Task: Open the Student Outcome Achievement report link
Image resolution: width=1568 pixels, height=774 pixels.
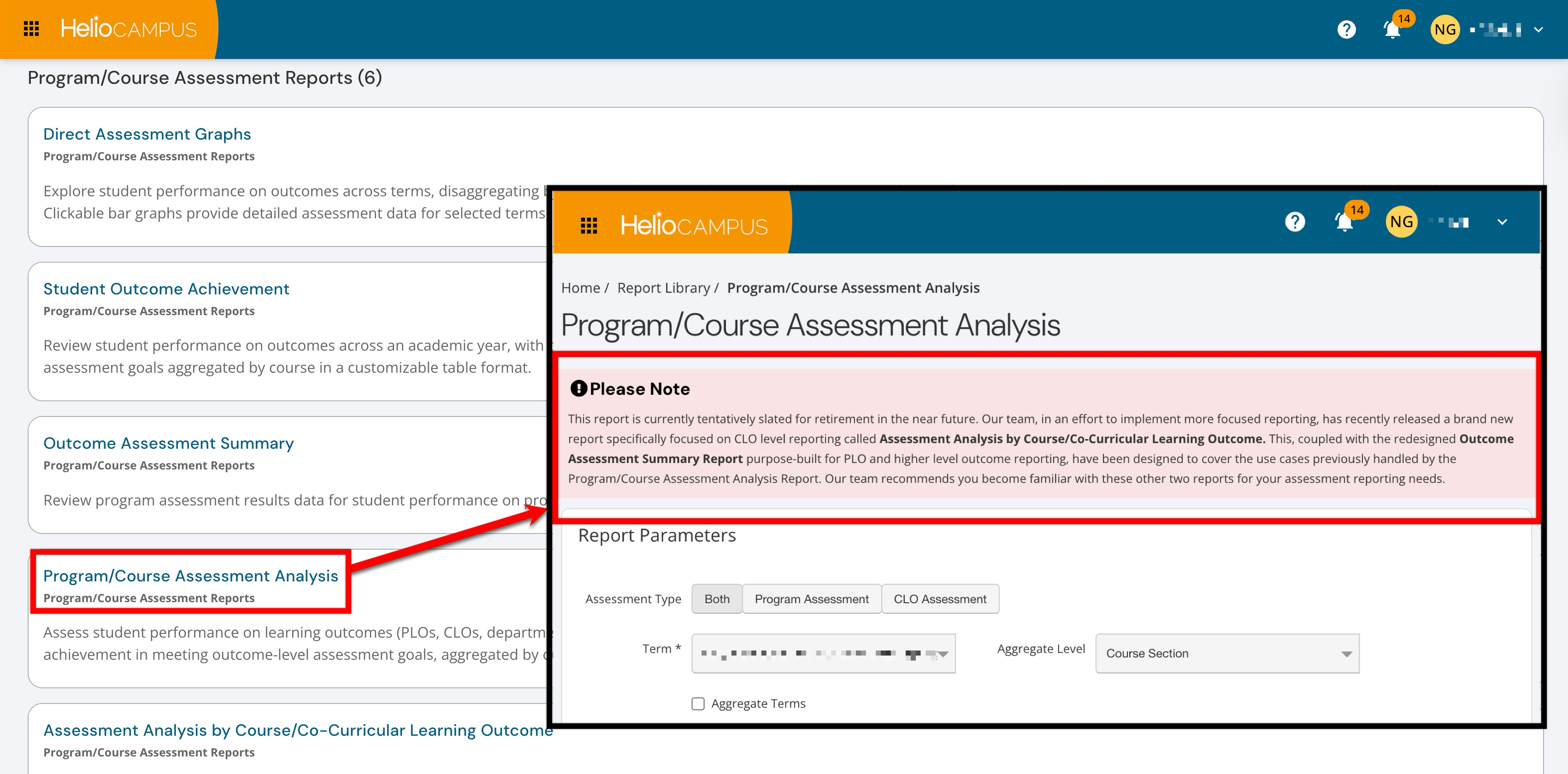Action: 166,288
